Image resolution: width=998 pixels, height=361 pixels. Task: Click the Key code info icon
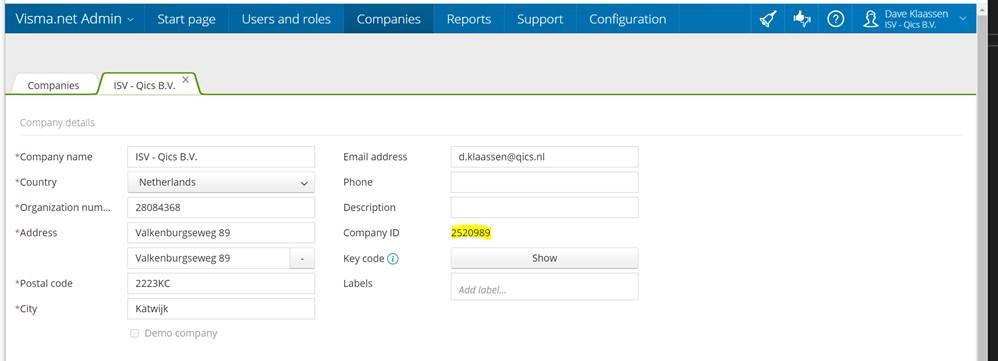pos(393,258)
